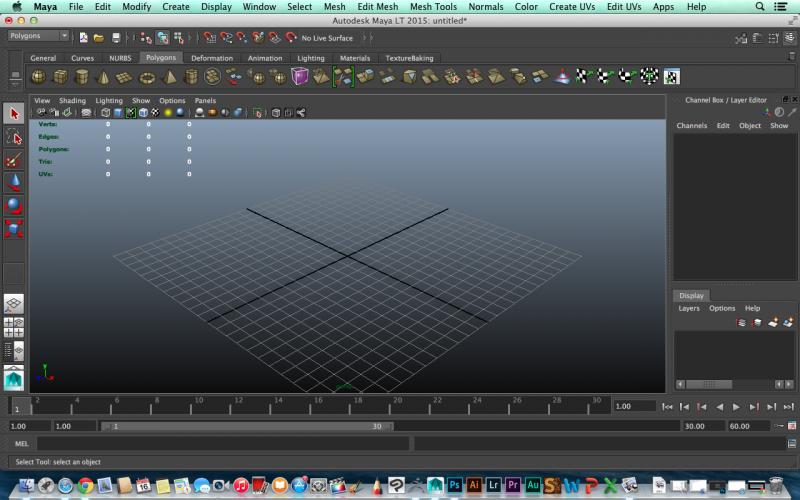Click the polygon torus shelf icon

tap(146, 77)
